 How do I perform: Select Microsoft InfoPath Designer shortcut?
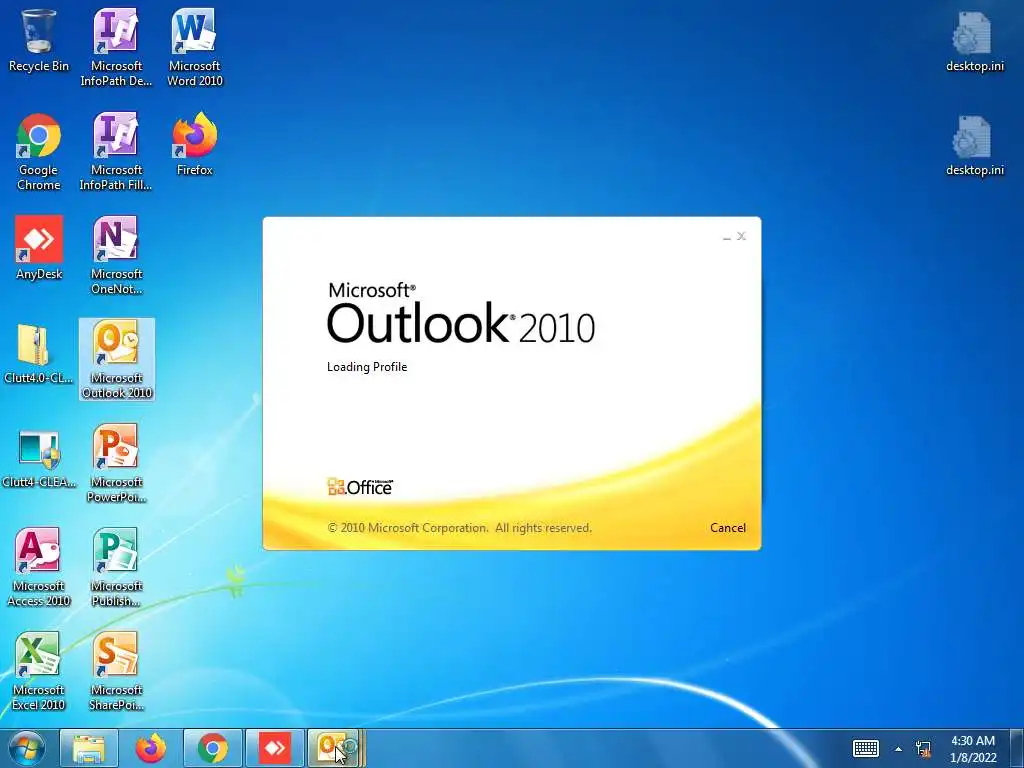(x=116, y=47)
